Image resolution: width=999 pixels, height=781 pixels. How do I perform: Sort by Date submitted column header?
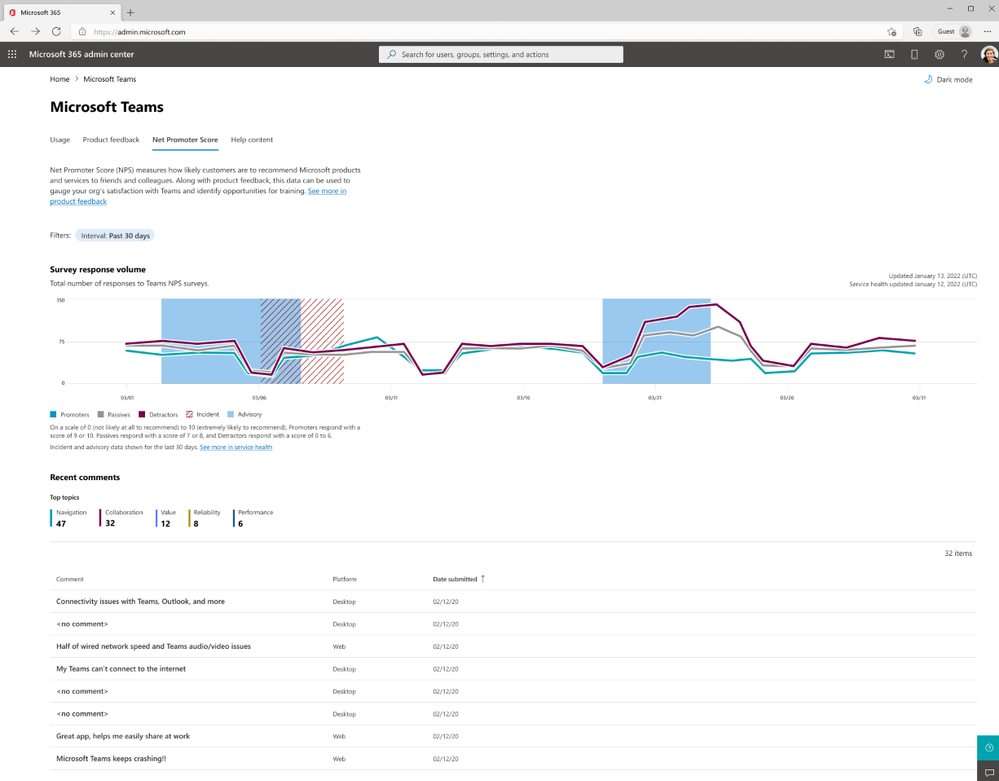pos(455,579)
